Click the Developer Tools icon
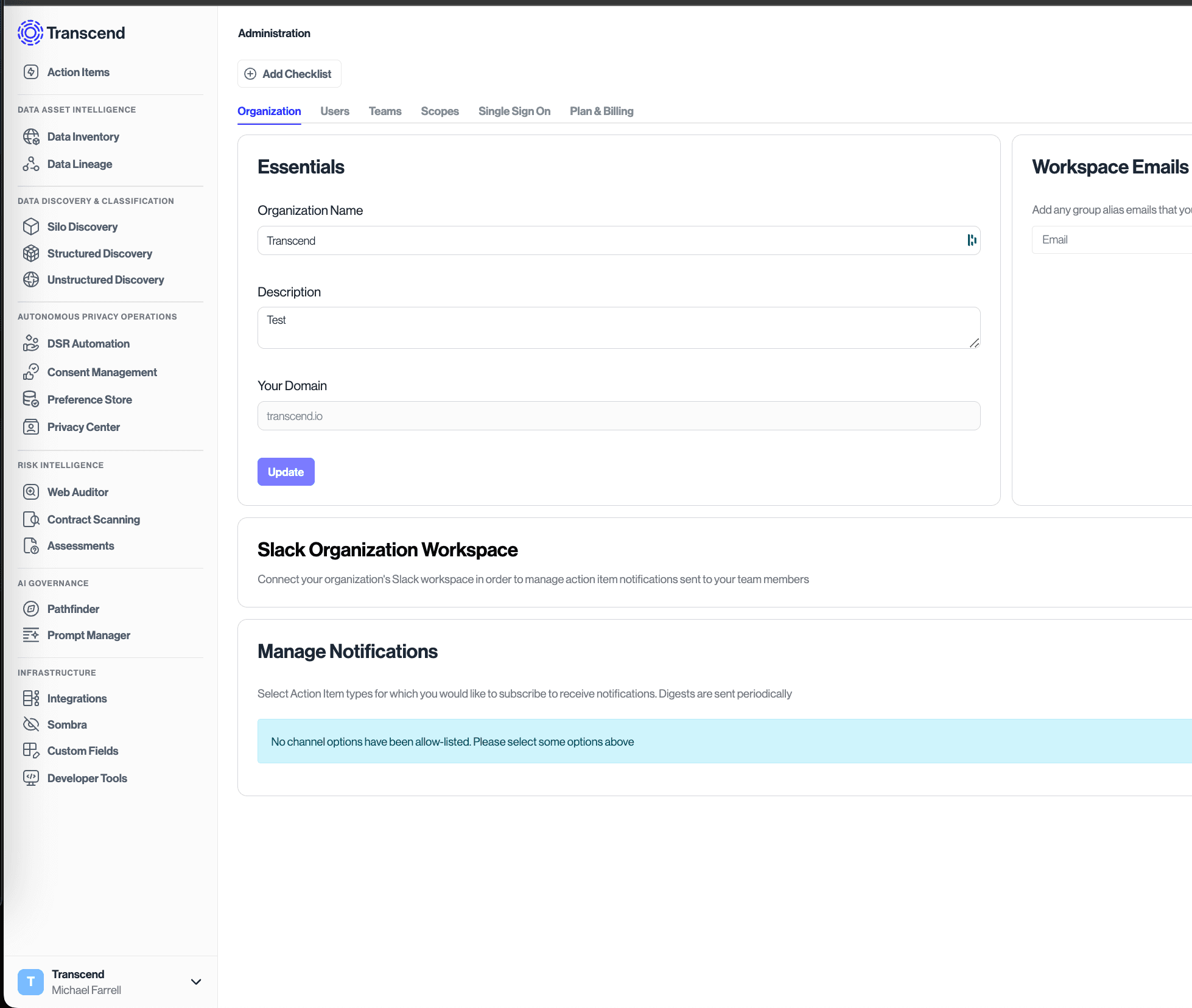 pyautogui.click(x=31, y=778)
